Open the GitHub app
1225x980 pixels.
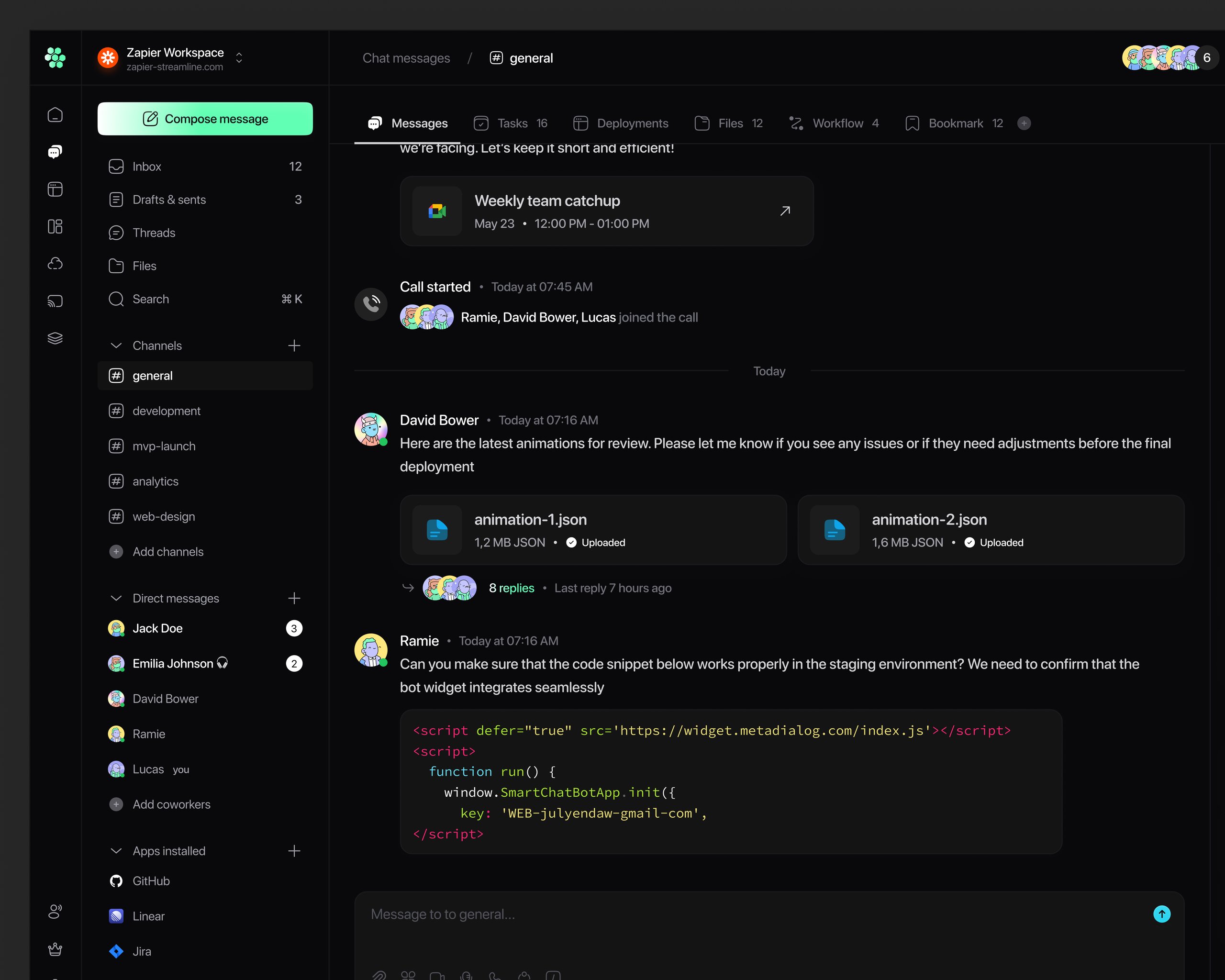(x=205, y=881)
